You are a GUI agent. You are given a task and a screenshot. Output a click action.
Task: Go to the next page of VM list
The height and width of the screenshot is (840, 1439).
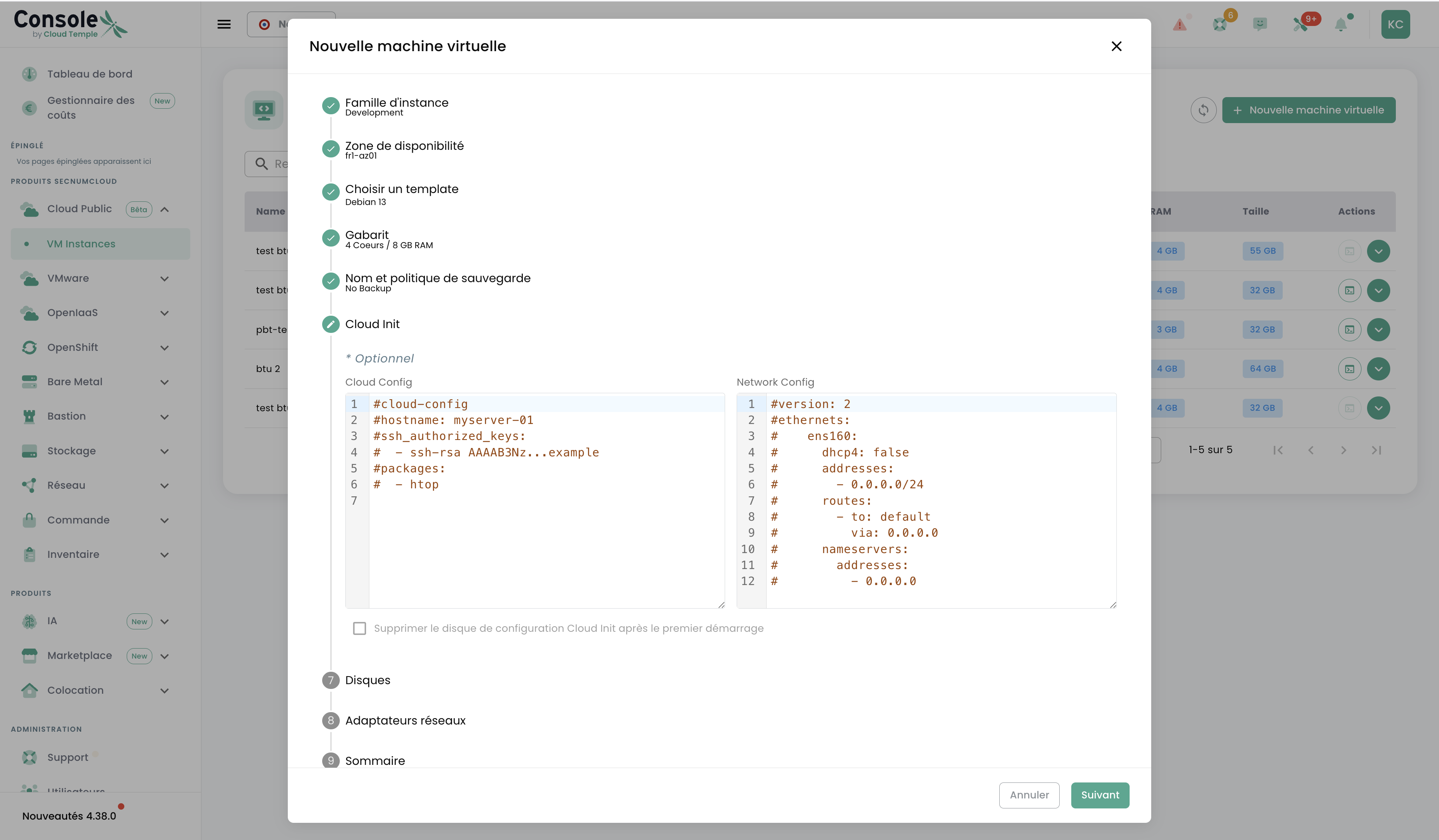[1343, 450]
